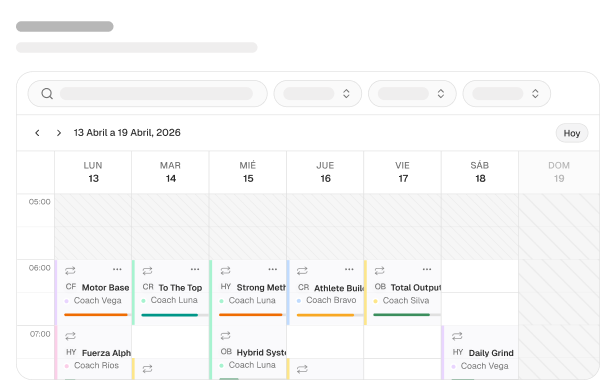This screenshot has height=380, width=600.
Task: Open the Strong Meth class title
Action: point(261,287)
